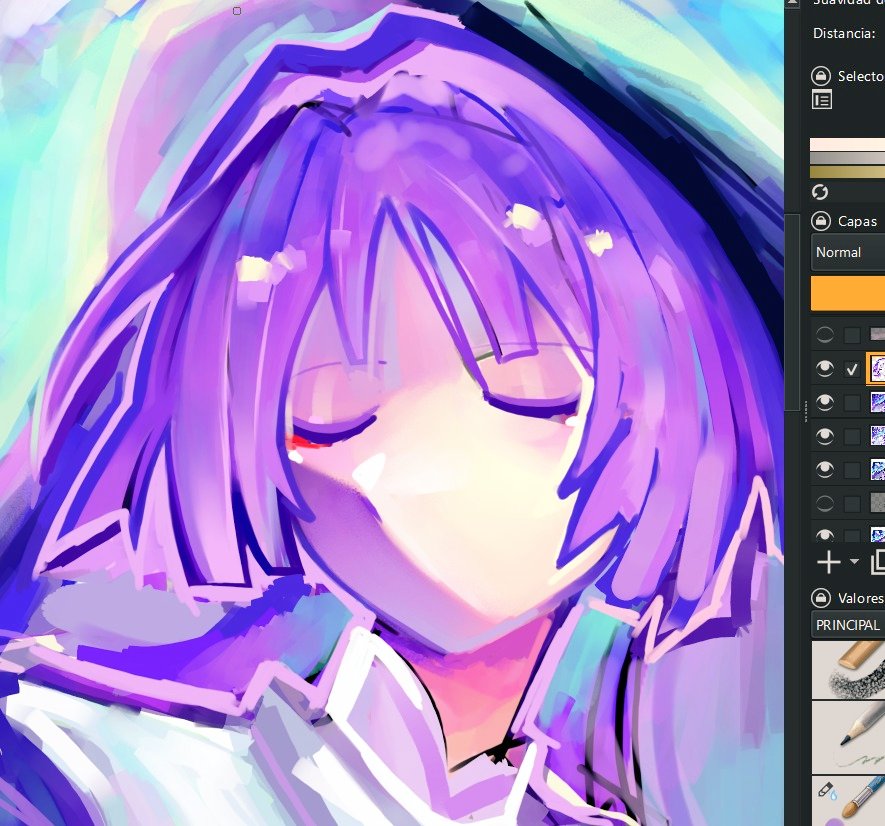
Task: Click the Valores docker title
Action: point(861,598)
